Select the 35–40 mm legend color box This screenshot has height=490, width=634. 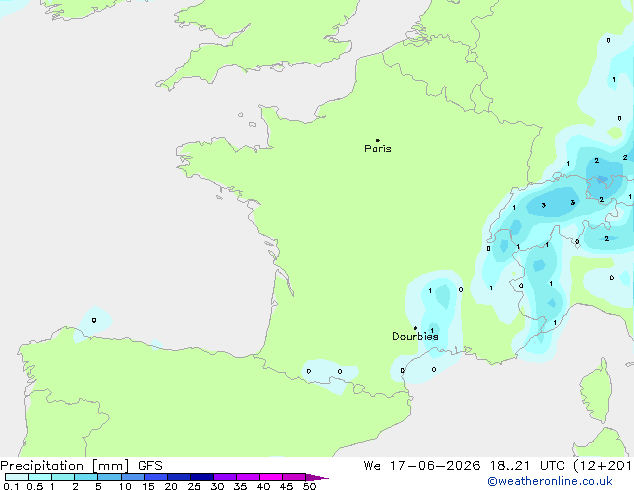(x=248, y=477)
